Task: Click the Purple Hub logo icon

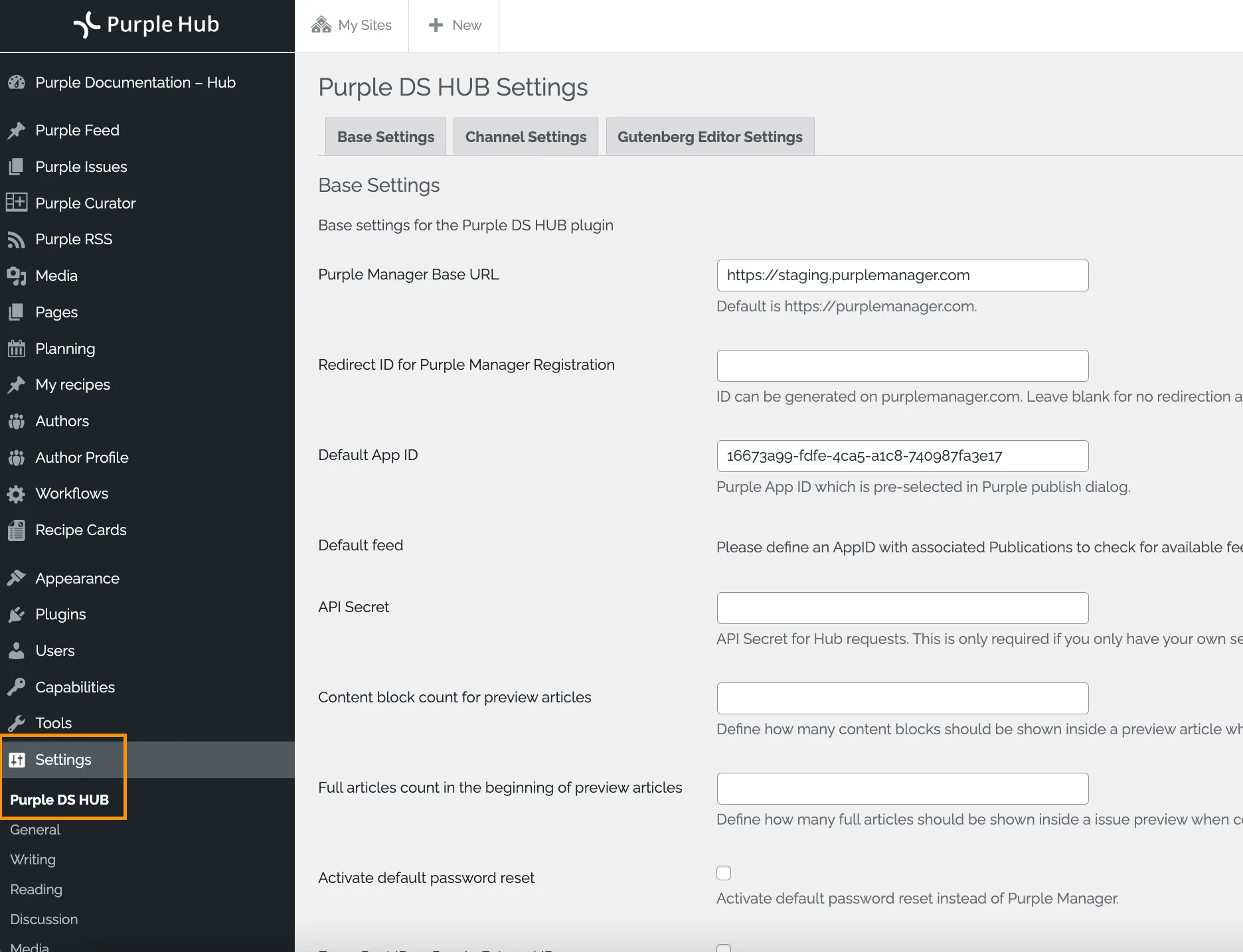Action: click(86, 25)
